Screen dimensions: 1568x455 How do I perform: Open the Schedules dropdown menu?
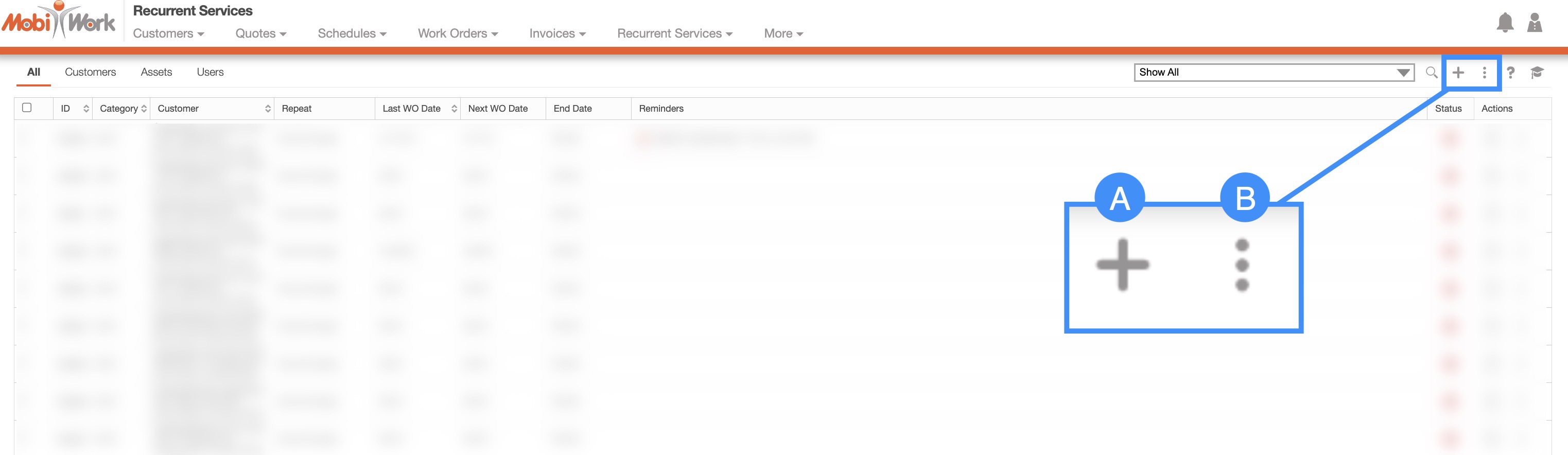(x=352, y=33)
